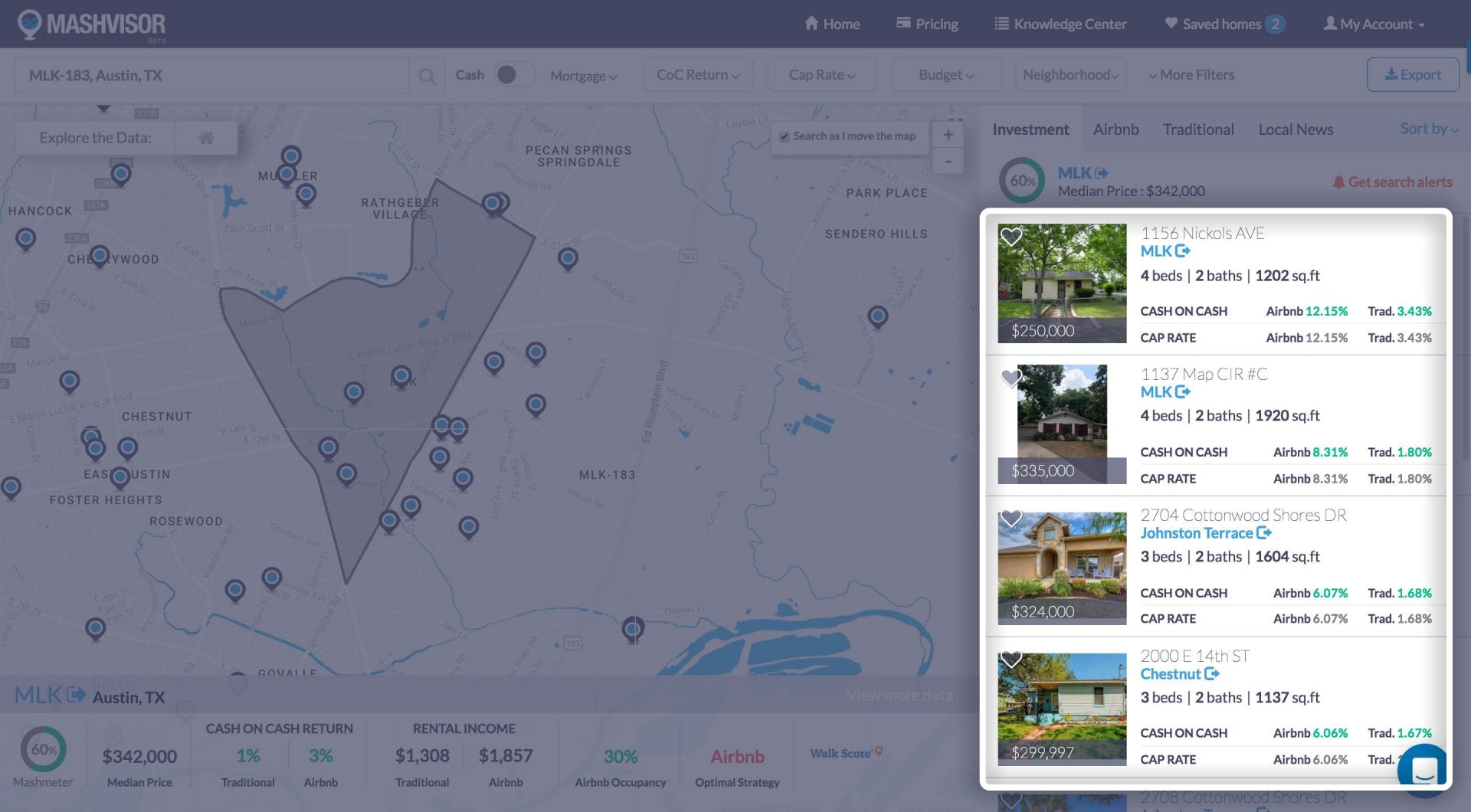
Task: Click the search magnifier icon
Action: 427,76
